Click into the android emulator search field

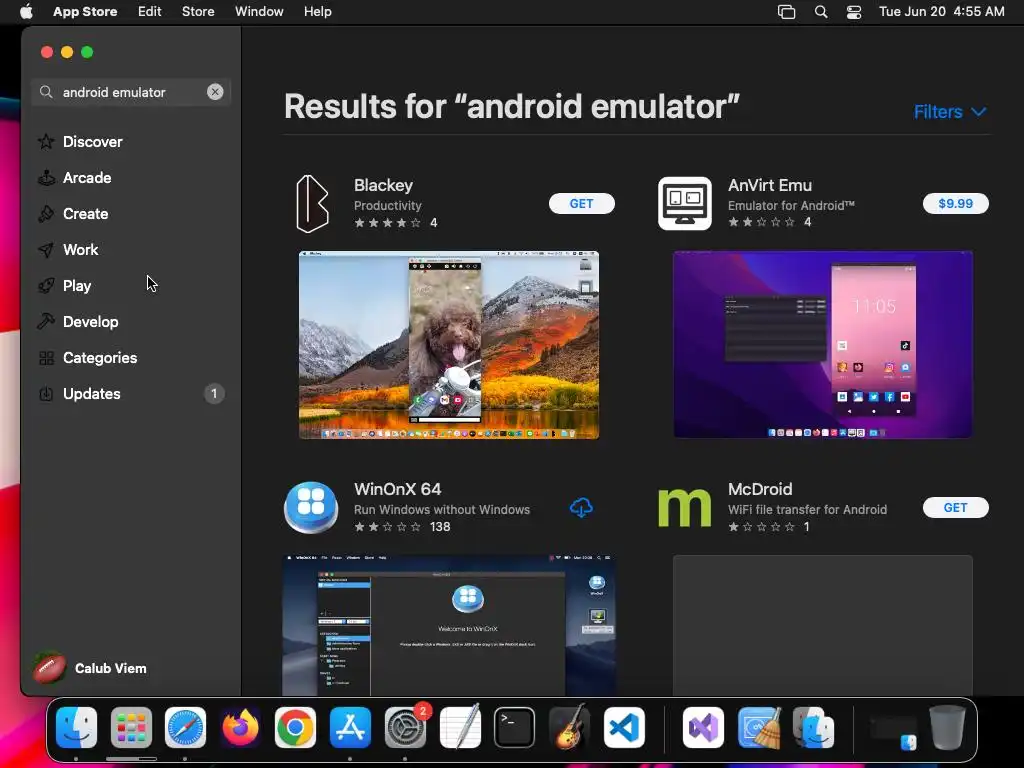(131, 92)
